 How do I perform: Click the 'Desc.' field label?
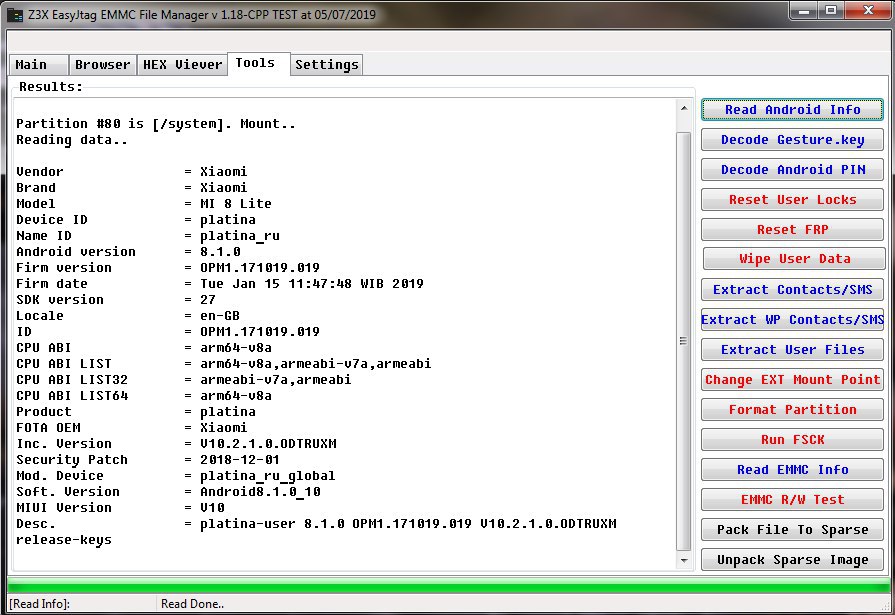tap(36, 524)
